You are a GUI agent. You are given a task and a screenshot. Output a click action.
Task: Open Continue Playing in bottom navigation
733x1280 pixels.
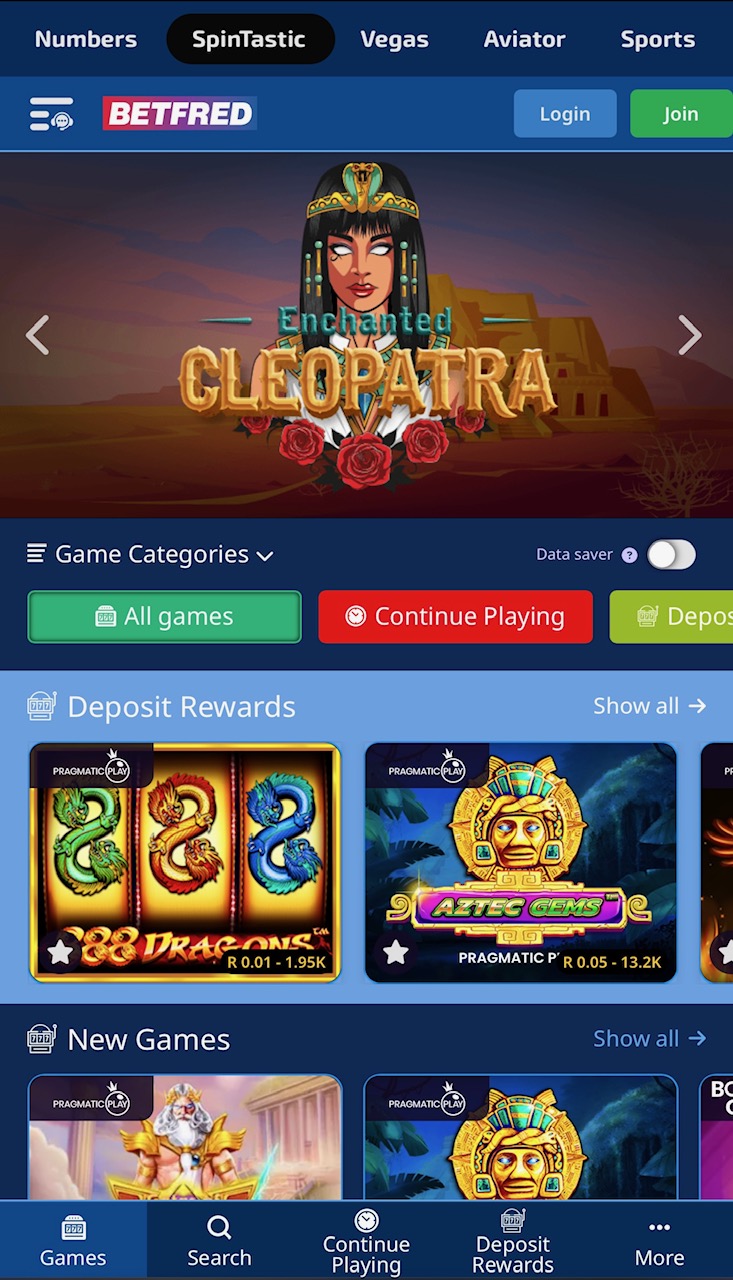[366, 1241]
